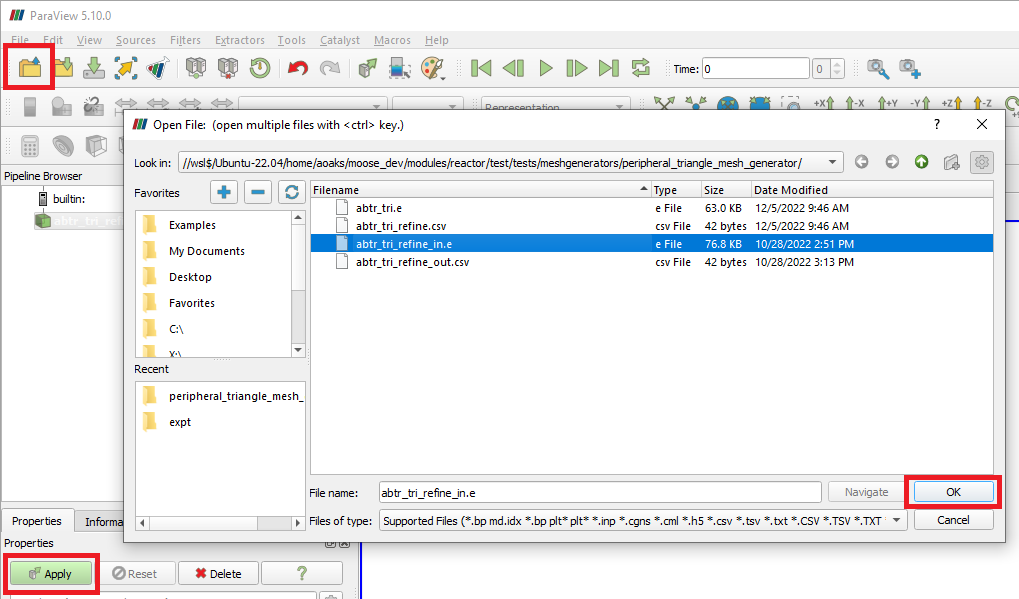Open the Macros menu
The width and height of the screenshot is (1019, 599).
click(x=392, y=40)
